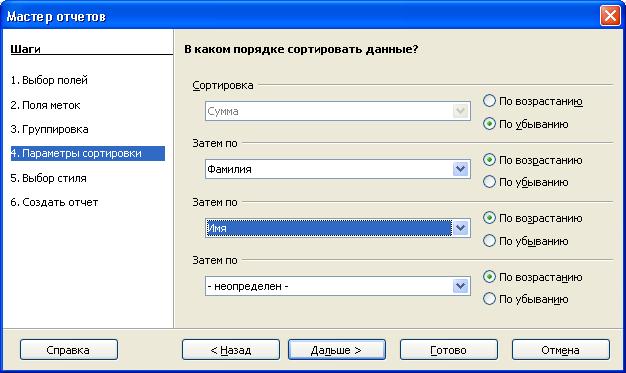This screenshot has height=373, width=626.
Task: Click the disabled Сумма dropdown arrow
Action: [x=460, y=111]
